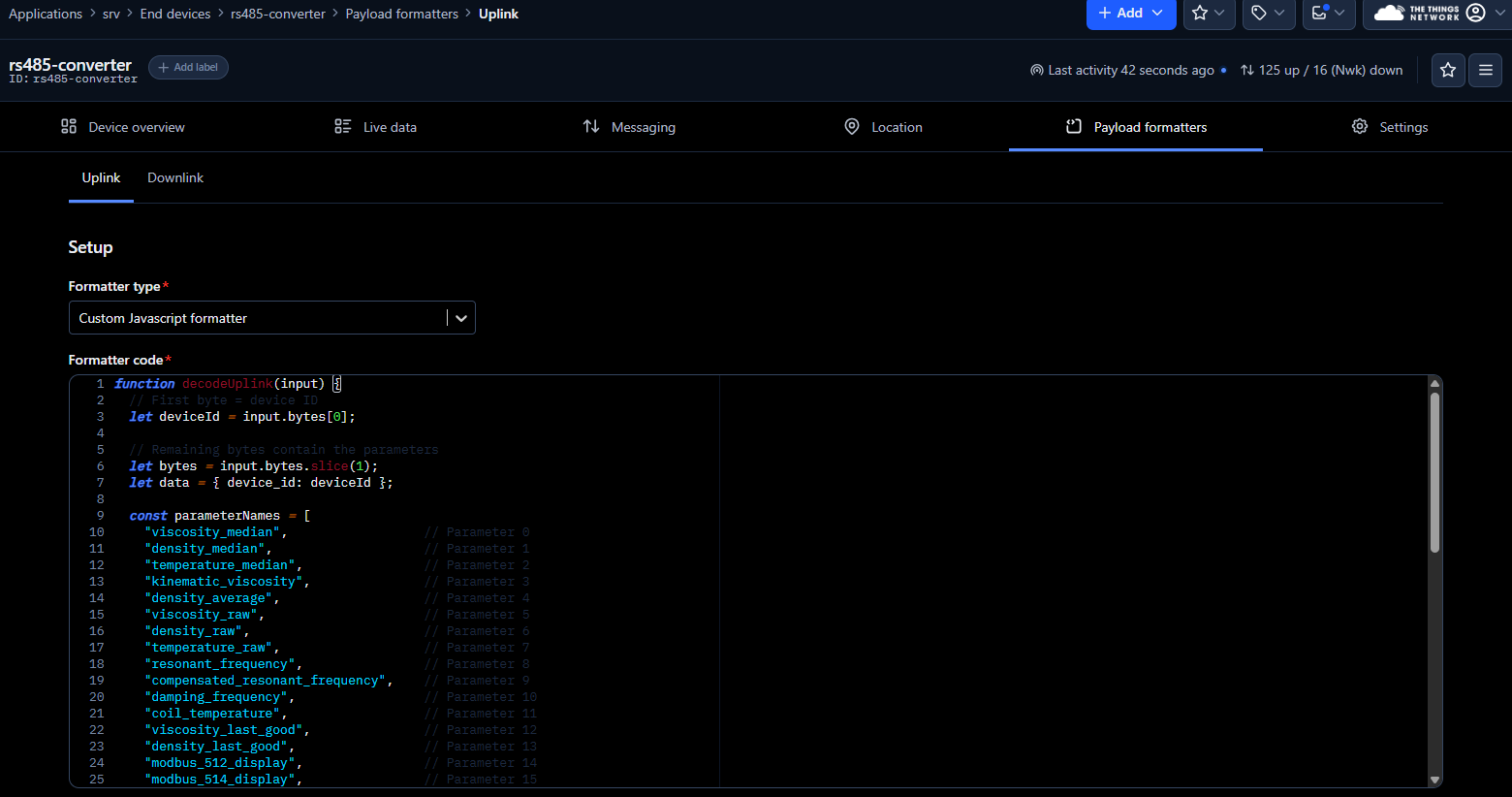
Task: Expand the Add button dropdown
Action: pos(1131,14)
